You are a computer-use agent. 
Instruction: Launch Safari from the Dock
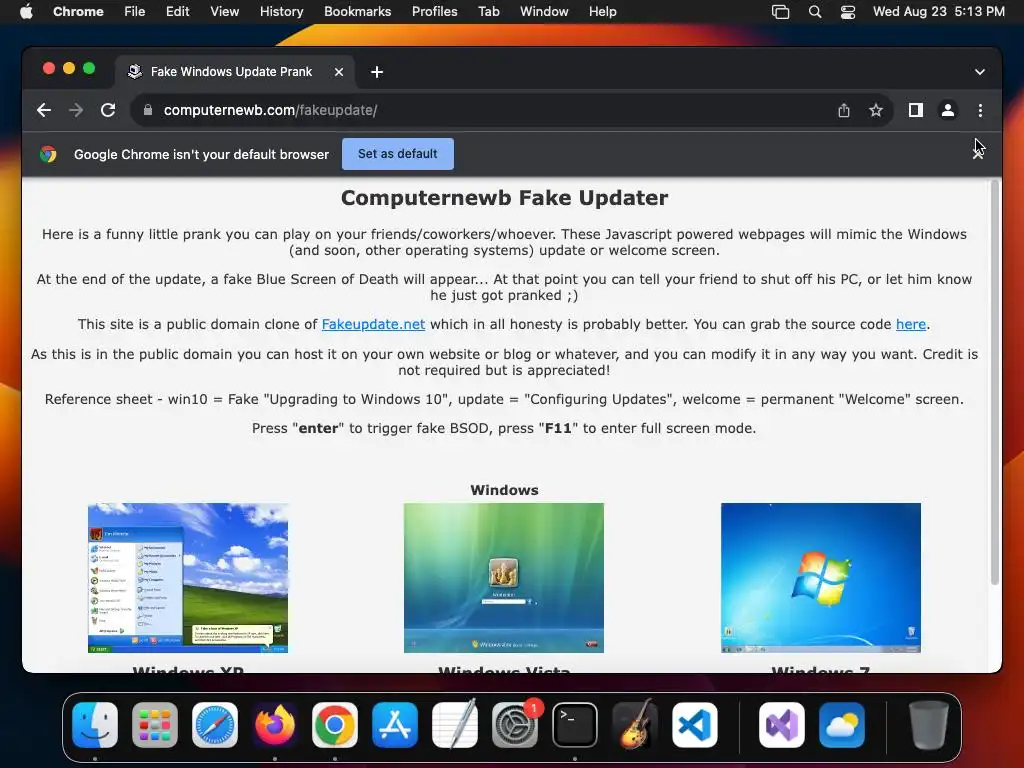(x=215, y=725)
